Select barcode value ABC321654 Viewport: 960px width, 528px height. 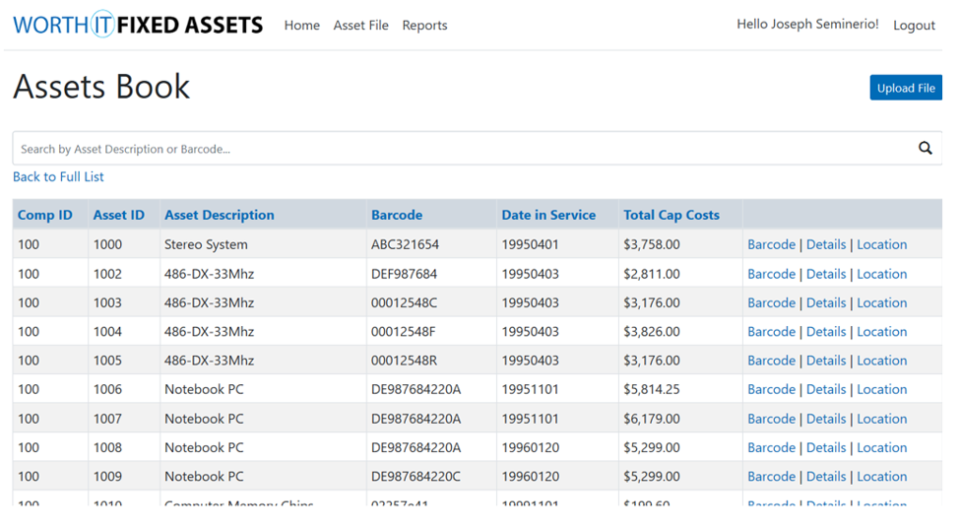click(x=405, y=244)
